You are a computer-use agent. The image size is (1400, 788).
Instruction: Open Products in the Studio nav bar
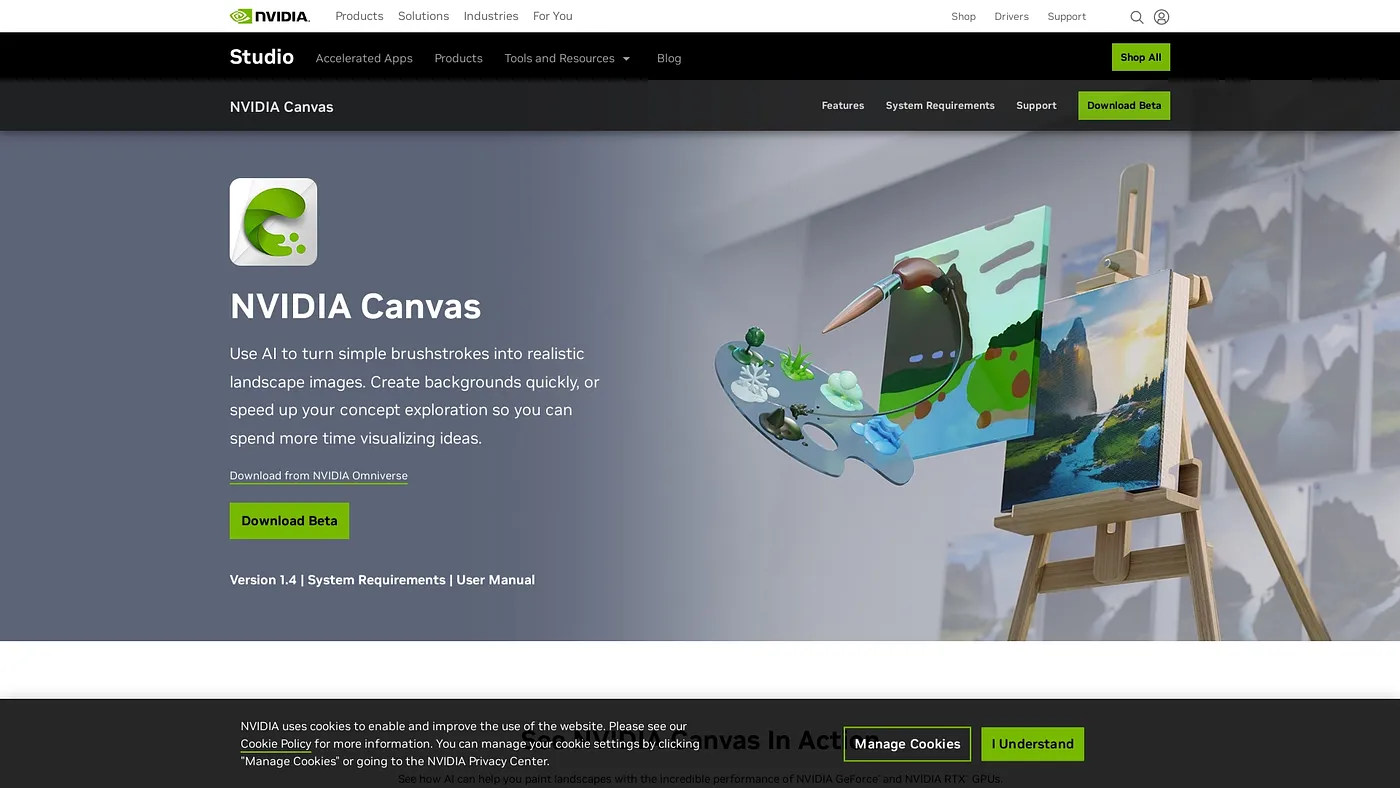tap(458, 58)
